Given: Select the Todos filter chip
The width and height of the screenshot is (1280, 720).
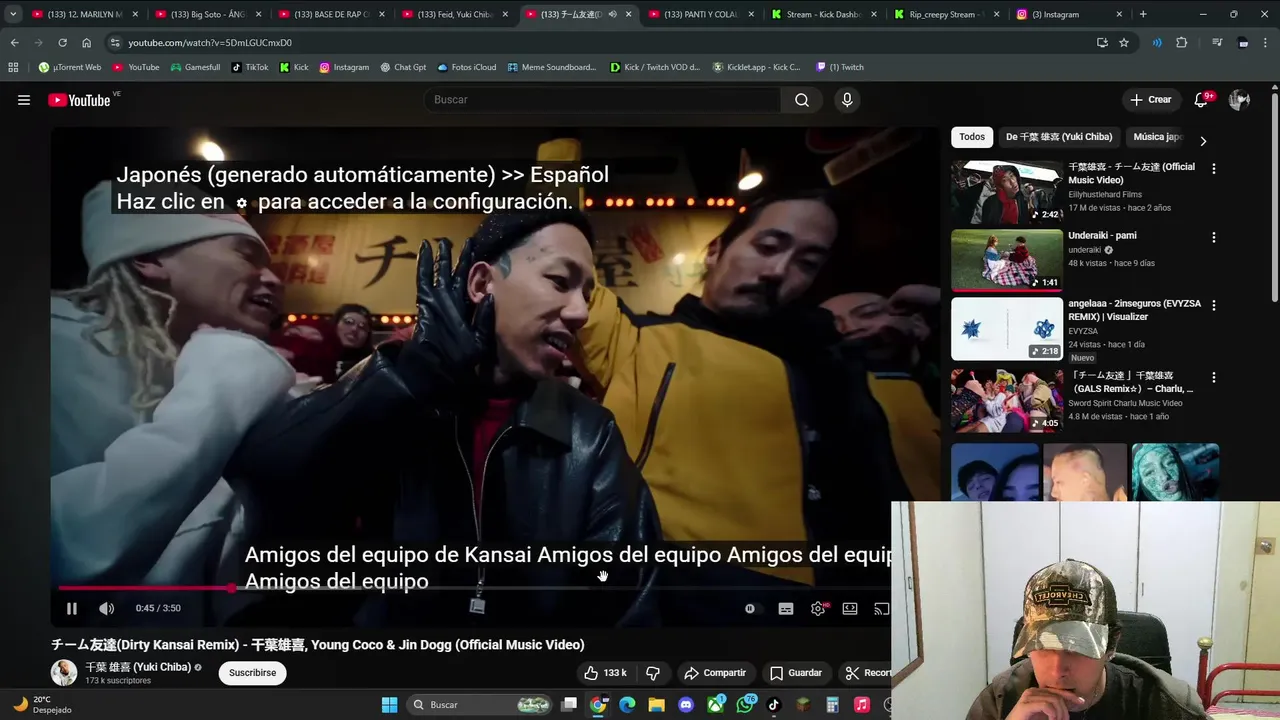Looking at the screenshot, I should (972, 137).
